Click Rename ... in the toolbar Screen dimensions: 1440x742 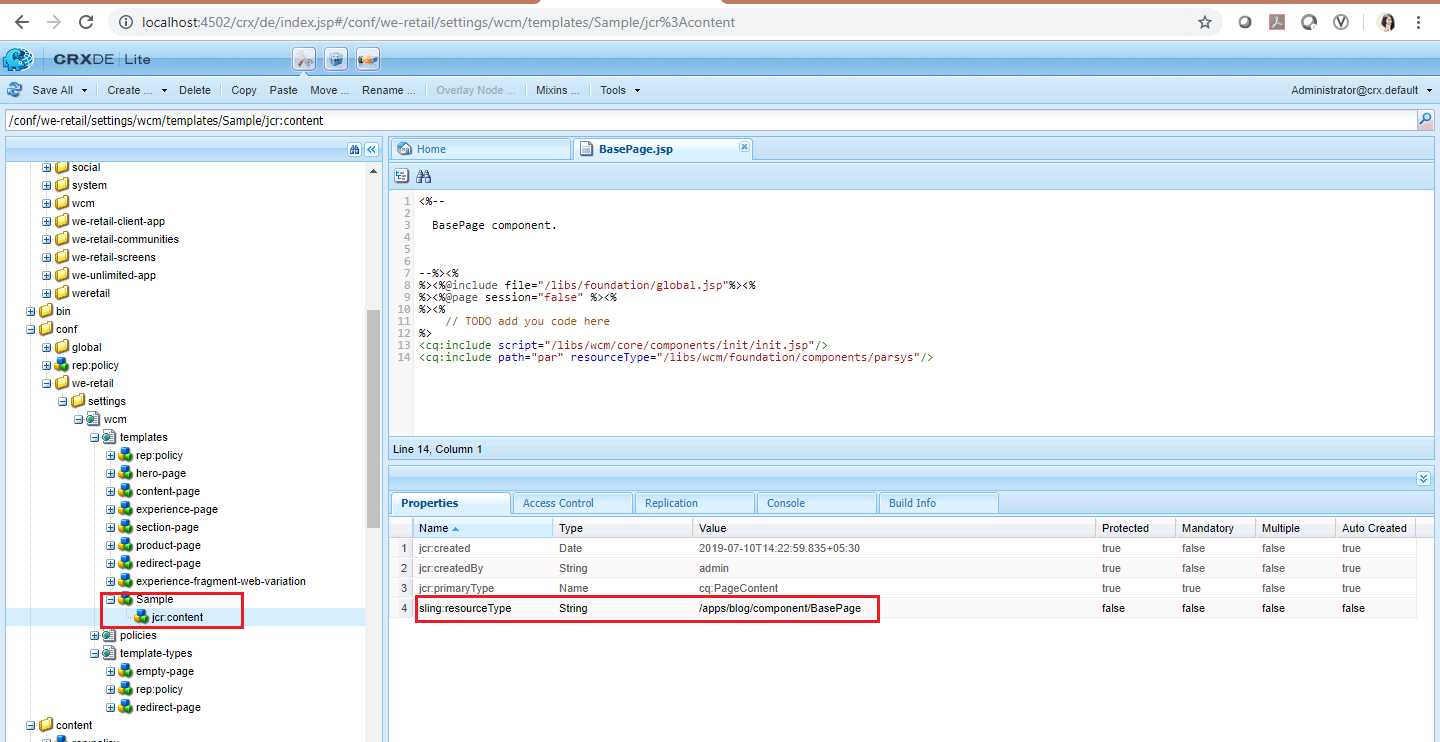(388, 90)
